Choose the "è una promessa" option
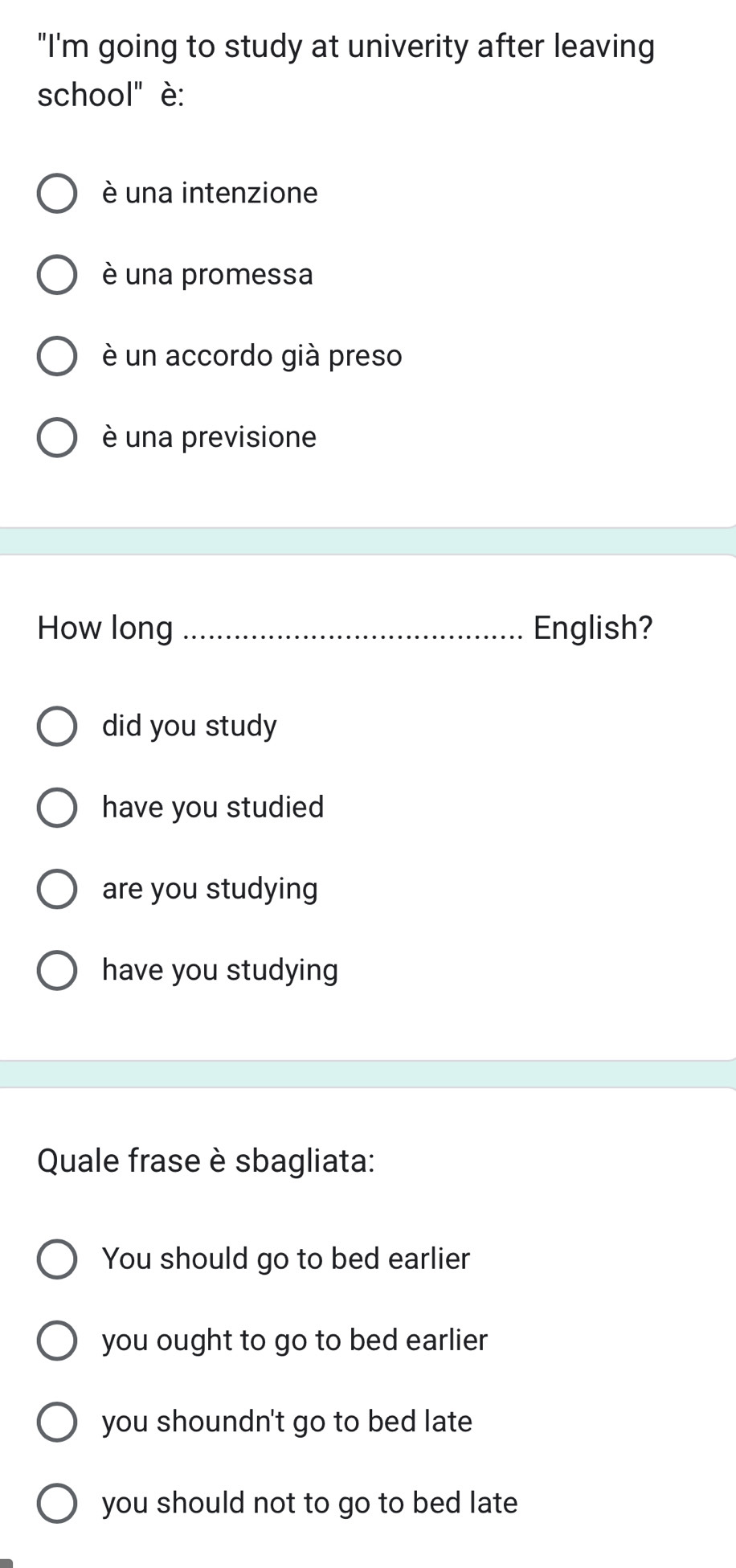 pos(57,275)
